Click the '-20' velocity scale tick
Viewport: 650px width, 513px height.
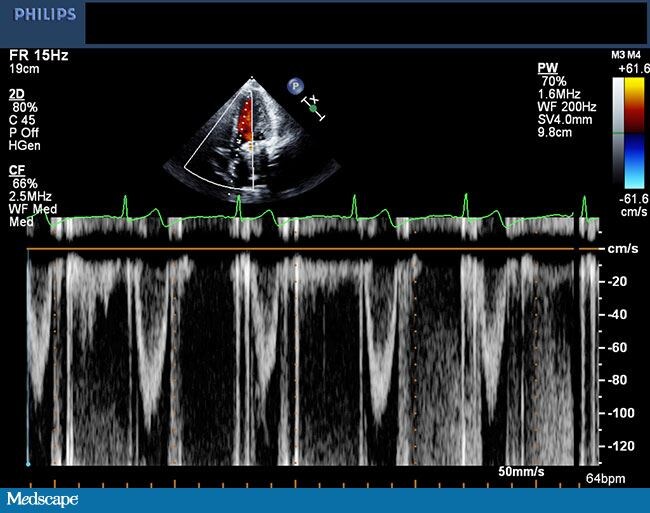tap(617, 281)
